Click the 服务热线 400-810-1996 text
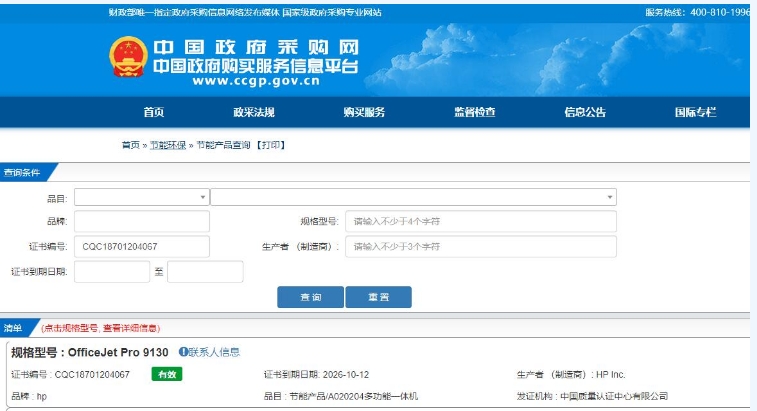The image size is (757, 411). (698, 12)
